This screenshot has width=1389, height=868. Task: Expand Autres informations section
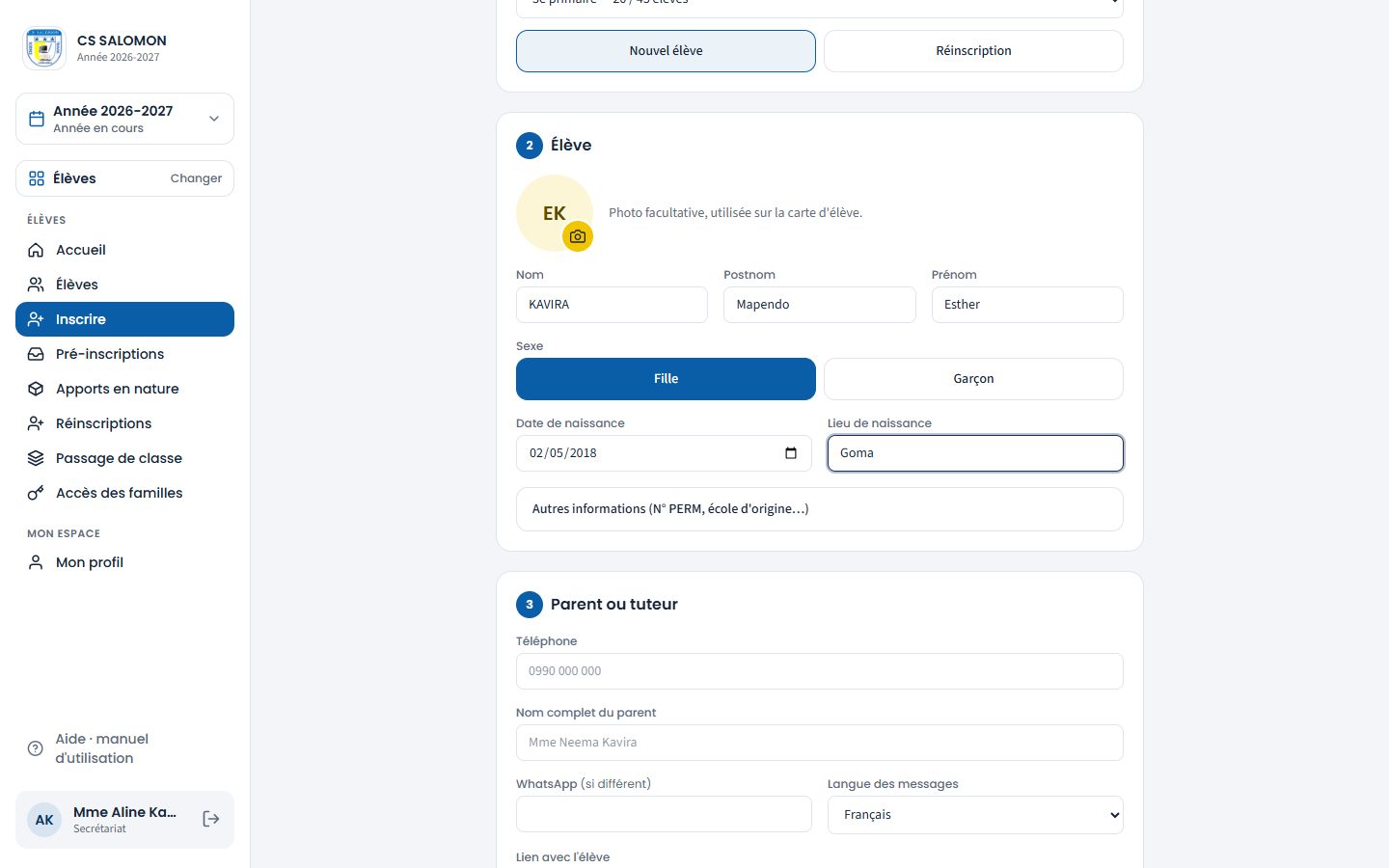click(820, 509)
